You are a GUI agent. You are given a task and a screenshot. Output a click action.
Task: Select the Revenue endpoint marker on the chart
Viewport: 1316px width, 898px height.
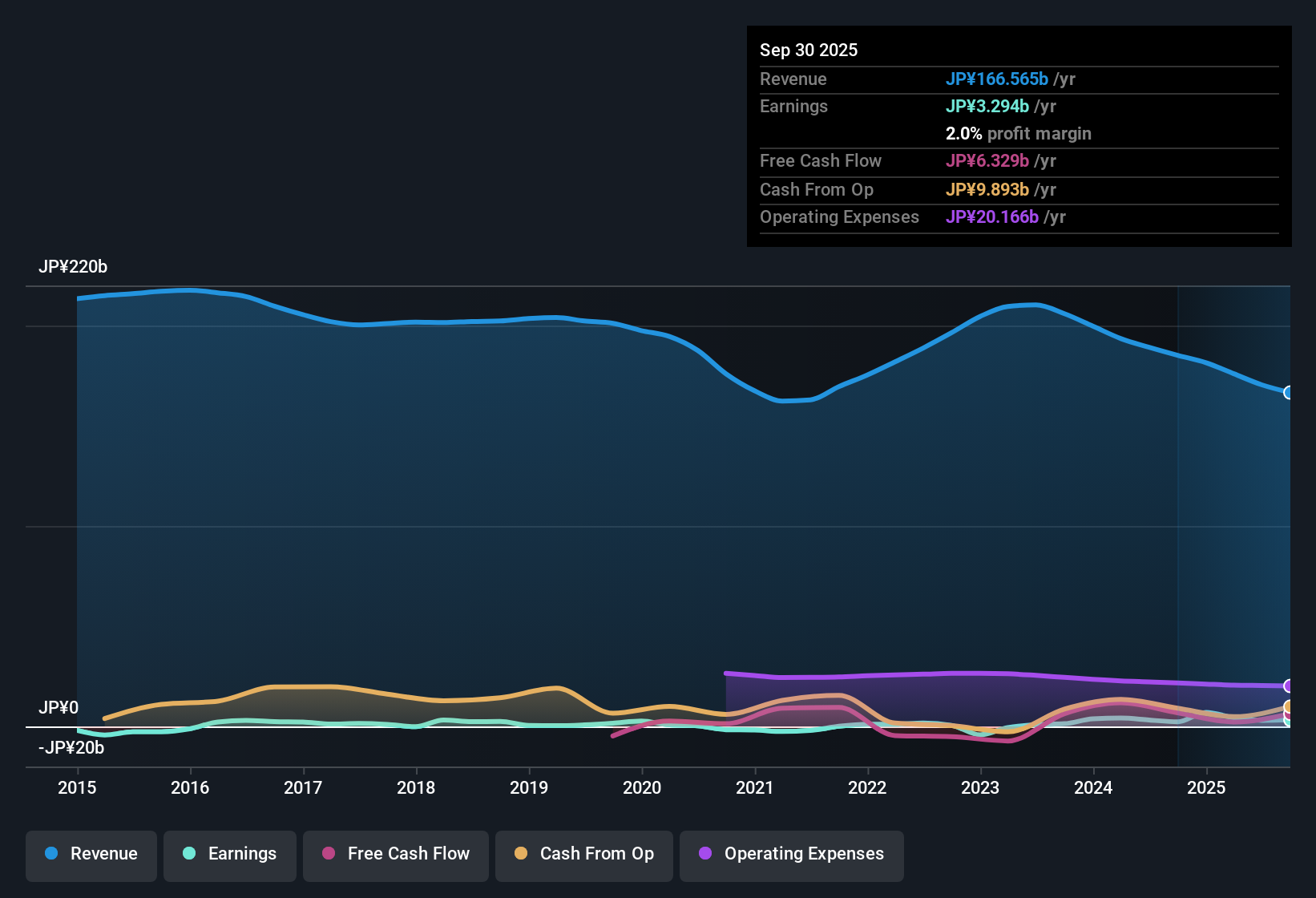pos(1288,393)
